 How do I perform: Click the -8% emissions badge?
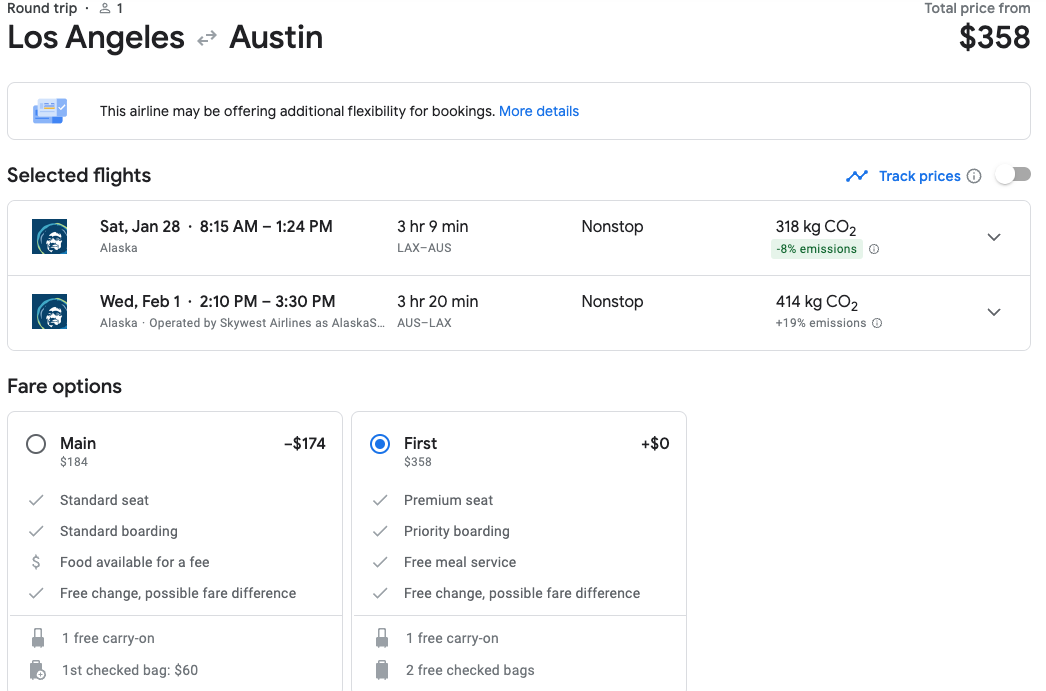(816, 249)
